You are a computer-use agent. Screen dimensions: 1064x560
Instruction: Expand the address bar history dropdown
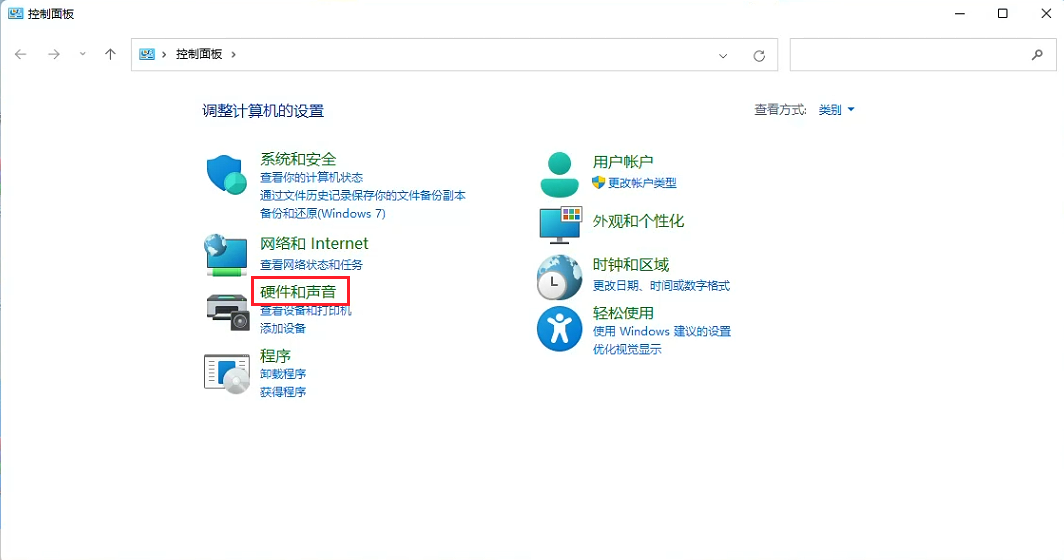pos(723,56)
